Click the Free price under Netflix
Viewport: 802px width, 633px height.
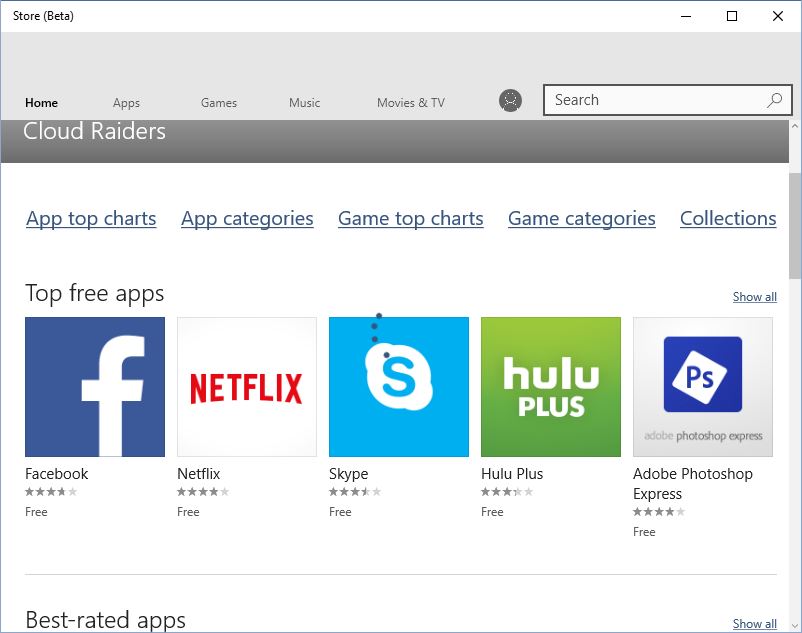pos(188,512)
